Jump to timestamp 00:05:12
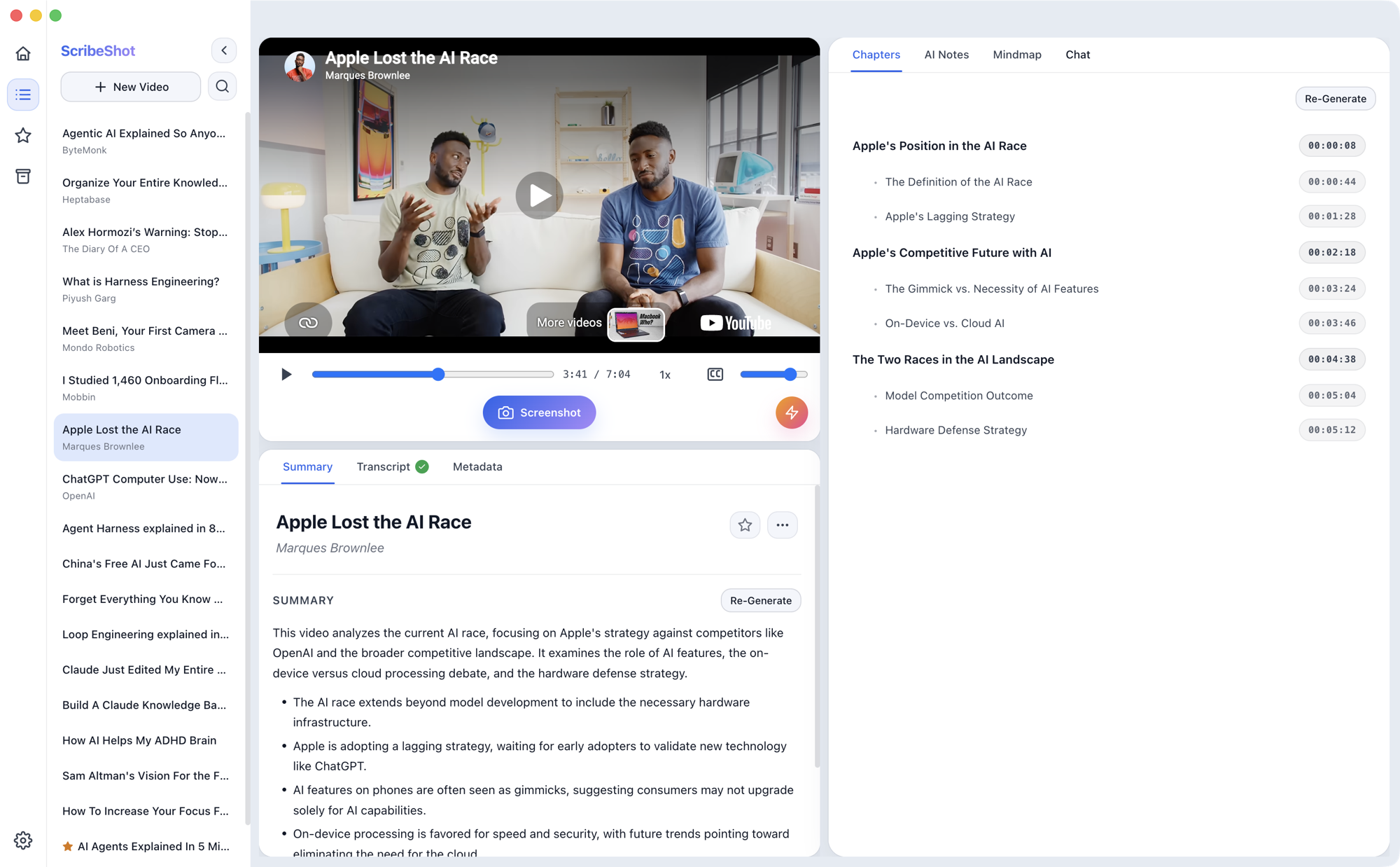This screenshot has width=1400, height=867. pos(1332,430)
